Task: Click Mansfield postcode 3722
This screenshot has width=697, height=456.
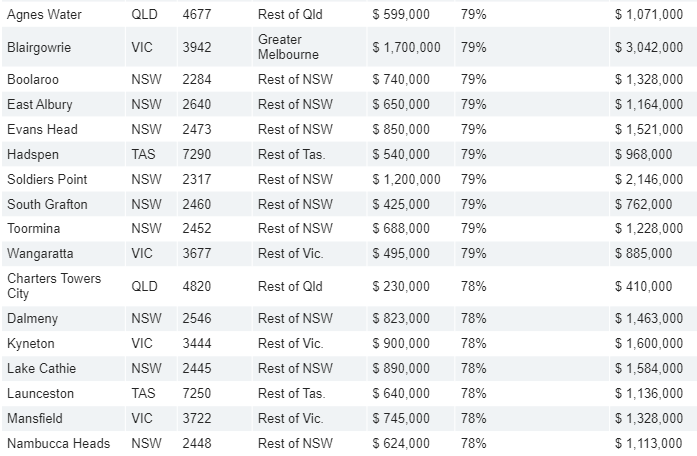Action: point(197,418)
